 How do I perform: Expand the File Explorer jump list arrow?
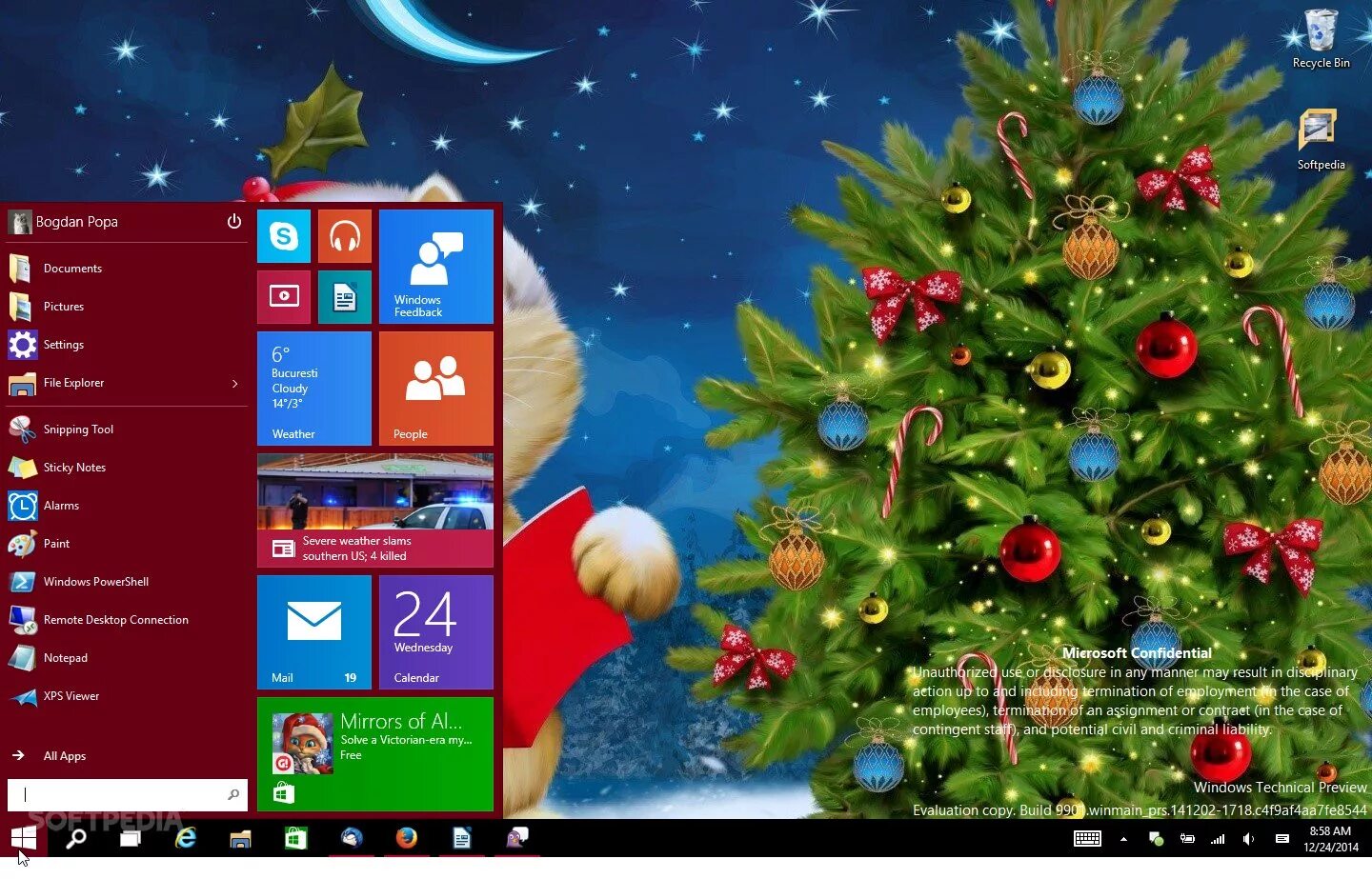(235, 384)
